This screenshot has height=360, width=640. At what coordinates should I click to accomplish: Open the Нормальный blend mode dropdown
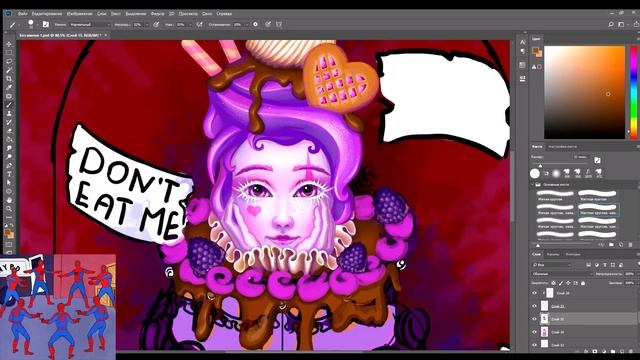click(x=90, y=24)
